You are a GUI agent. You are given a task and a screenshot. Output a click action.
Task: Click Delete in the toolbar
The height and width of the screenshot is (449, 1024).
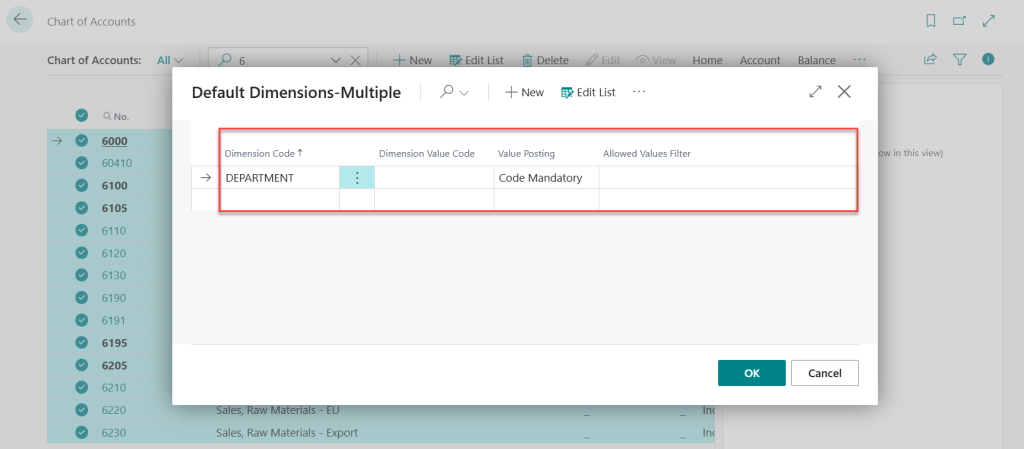click(545, 60)
